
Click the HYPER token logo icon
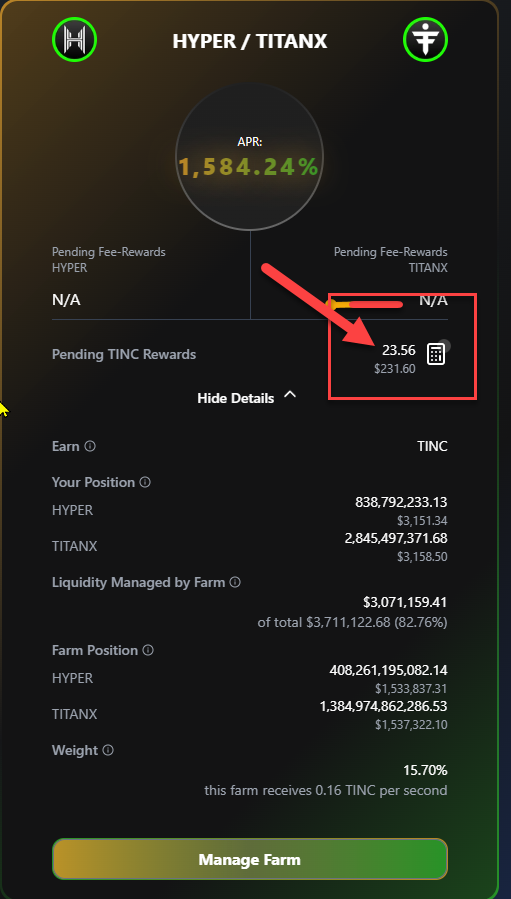coord(75,40)
